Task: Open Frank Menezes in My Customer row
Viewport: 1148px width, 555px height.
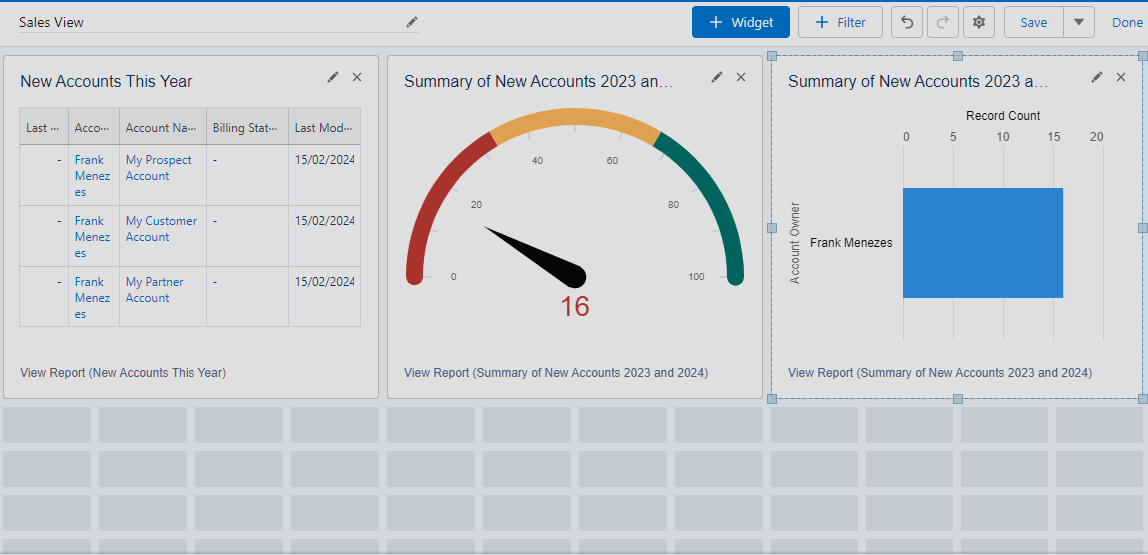Action: click(x=92, y=236)
